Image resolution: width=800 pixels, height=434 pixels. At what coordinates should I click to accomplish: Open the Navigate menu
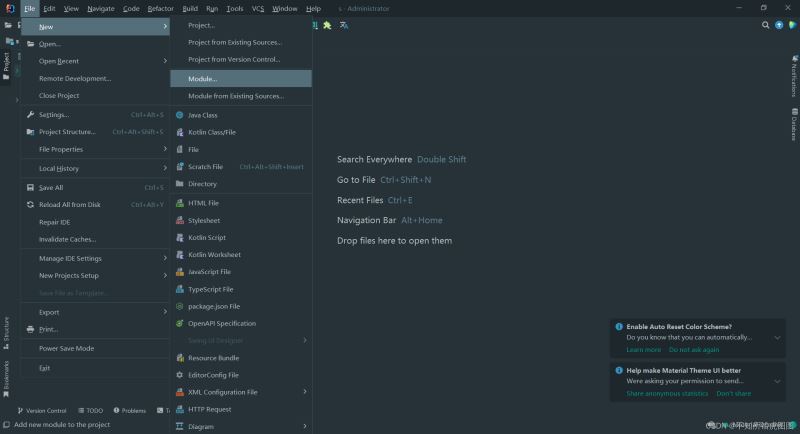(101, 9)
